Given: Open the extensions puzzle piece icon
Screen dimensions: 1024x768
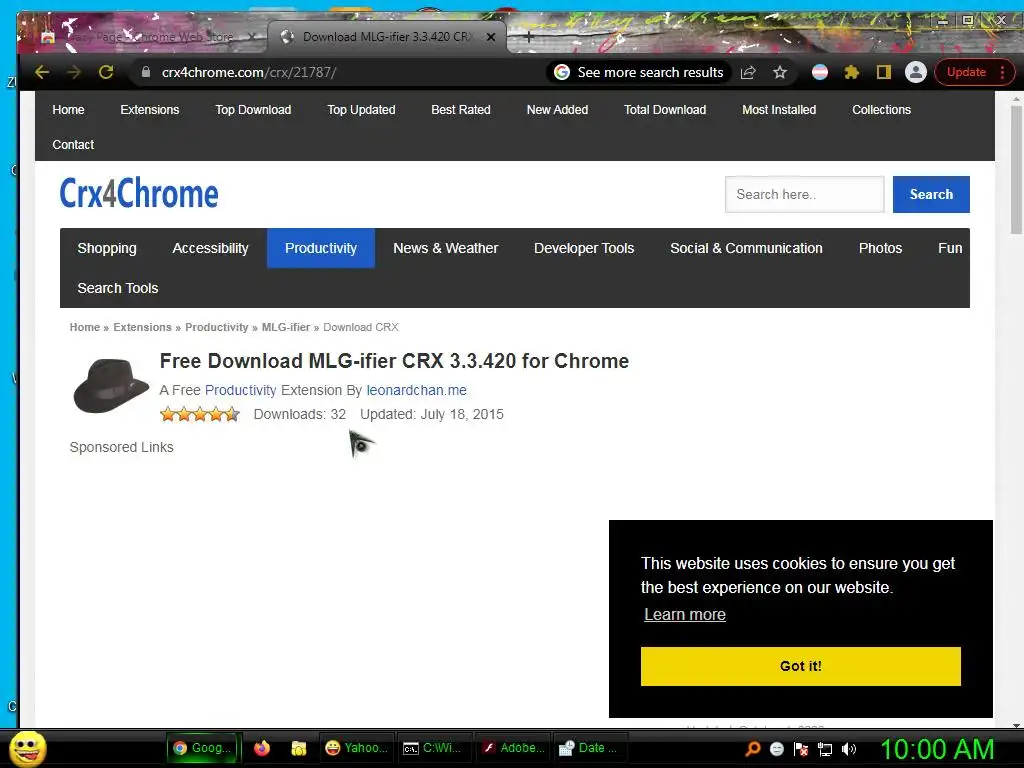Looking at the screenshot, I should click(x=852, y=72).
